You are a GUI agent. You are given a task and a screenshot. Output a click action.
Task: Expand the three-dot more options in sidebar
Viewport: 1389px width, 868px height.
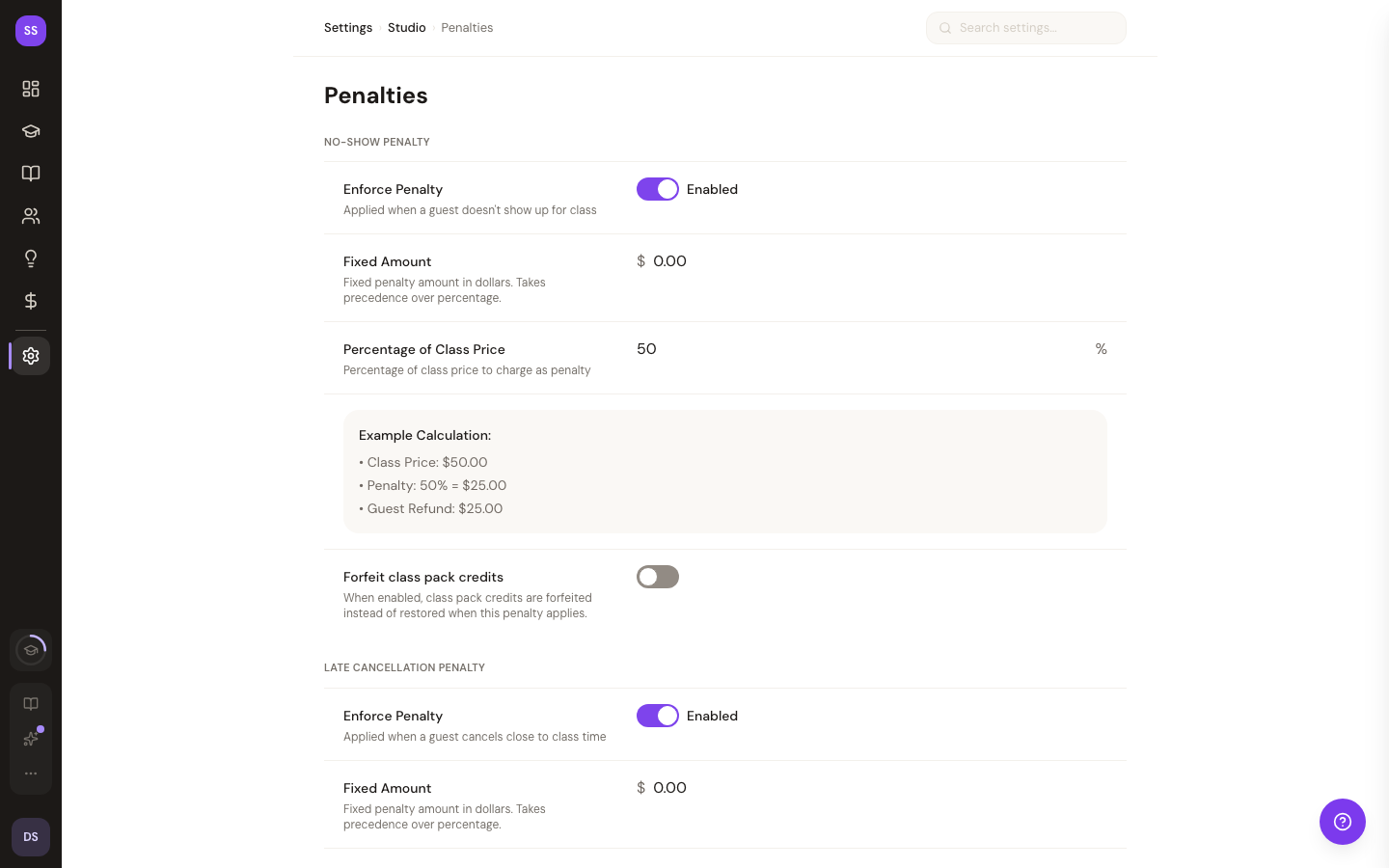tap(31, 773)
